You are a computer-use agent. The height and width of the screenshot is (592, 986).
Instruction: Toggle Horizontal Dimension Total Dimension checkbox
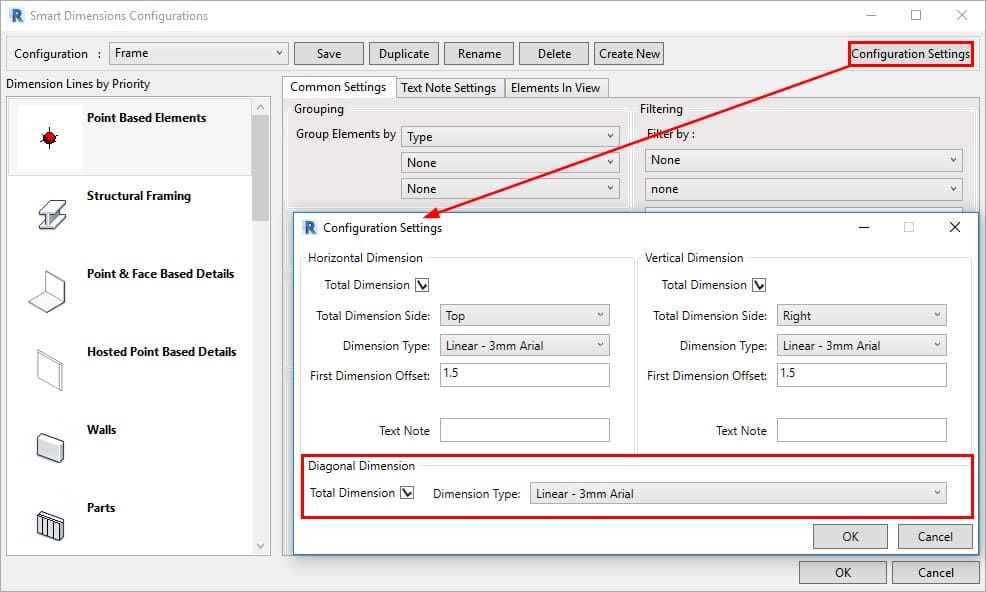(422, 285)
